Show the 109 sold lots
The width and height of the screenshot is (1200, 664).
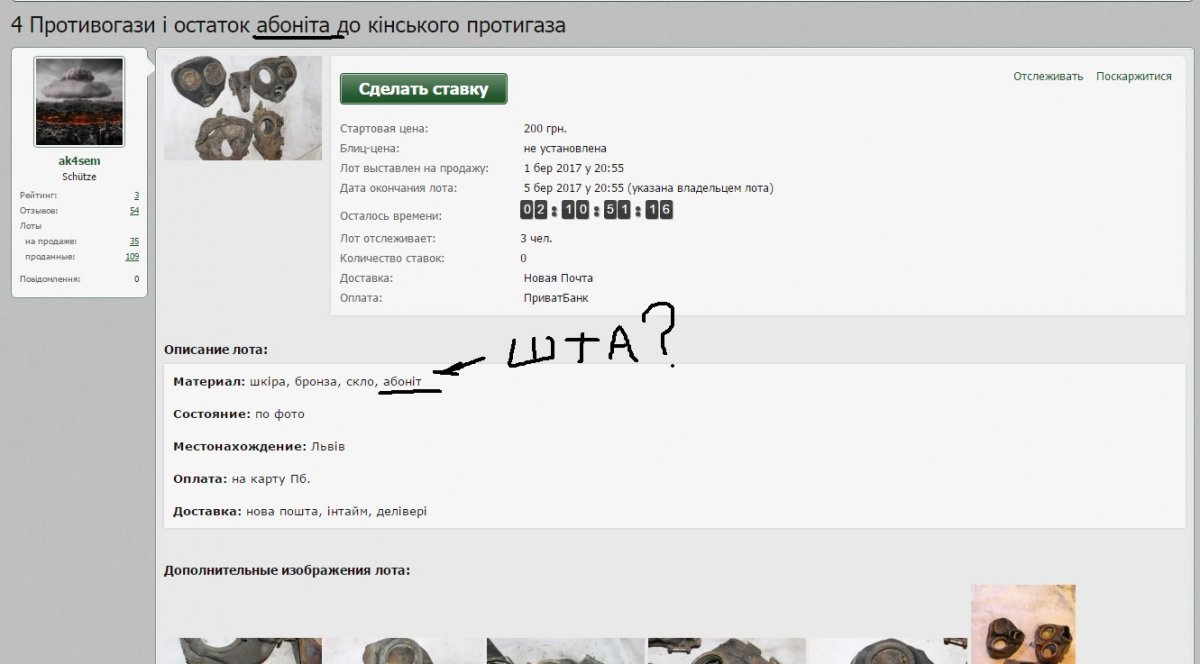[x=132, y=256]
